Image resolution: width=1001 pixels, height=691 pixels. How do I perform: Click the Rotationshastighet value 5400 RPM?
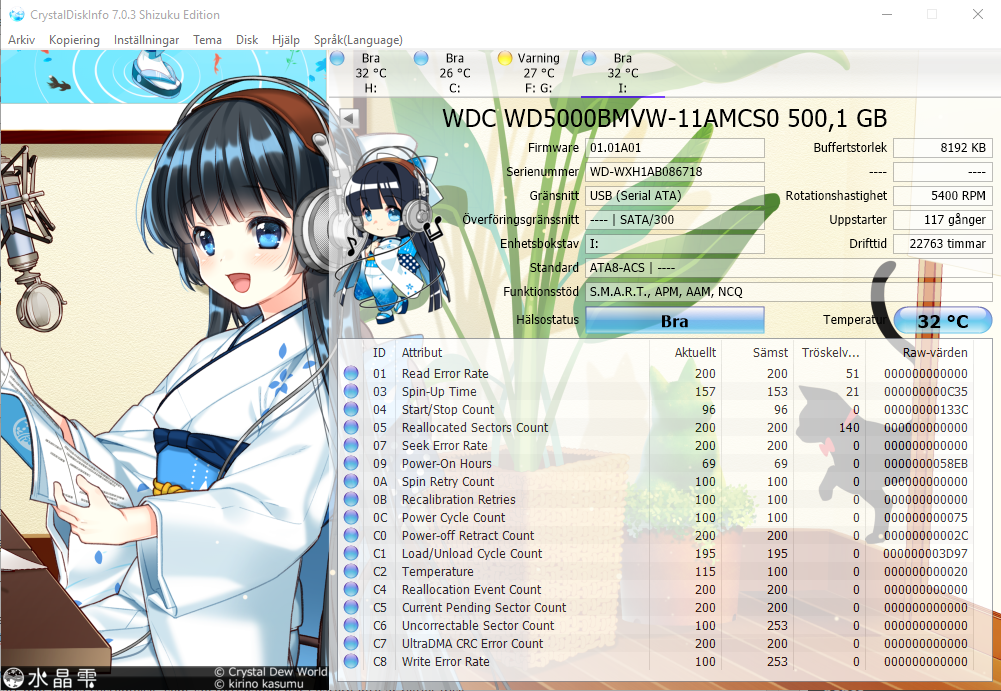click(943, 195)
